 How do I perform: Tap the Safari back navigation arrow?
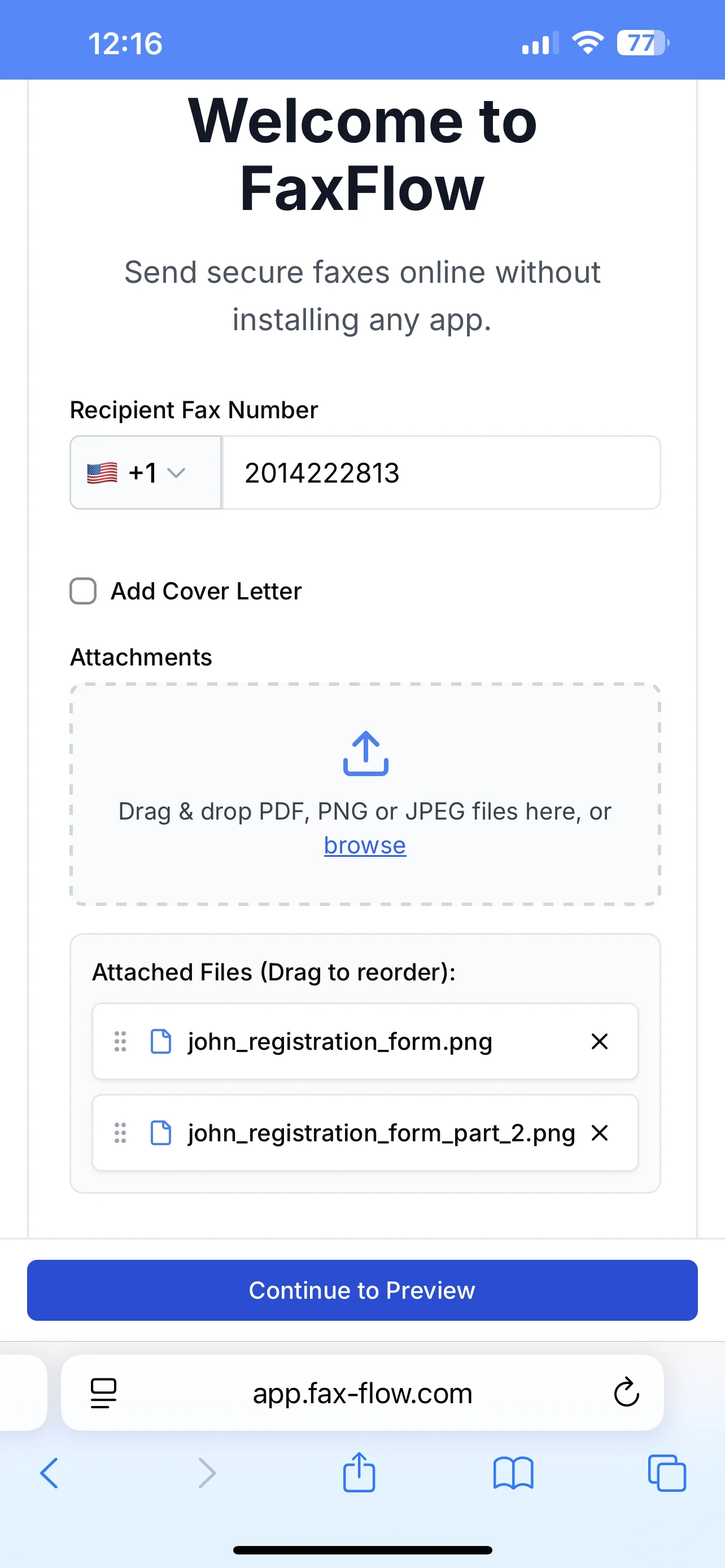pos(50,1474)
